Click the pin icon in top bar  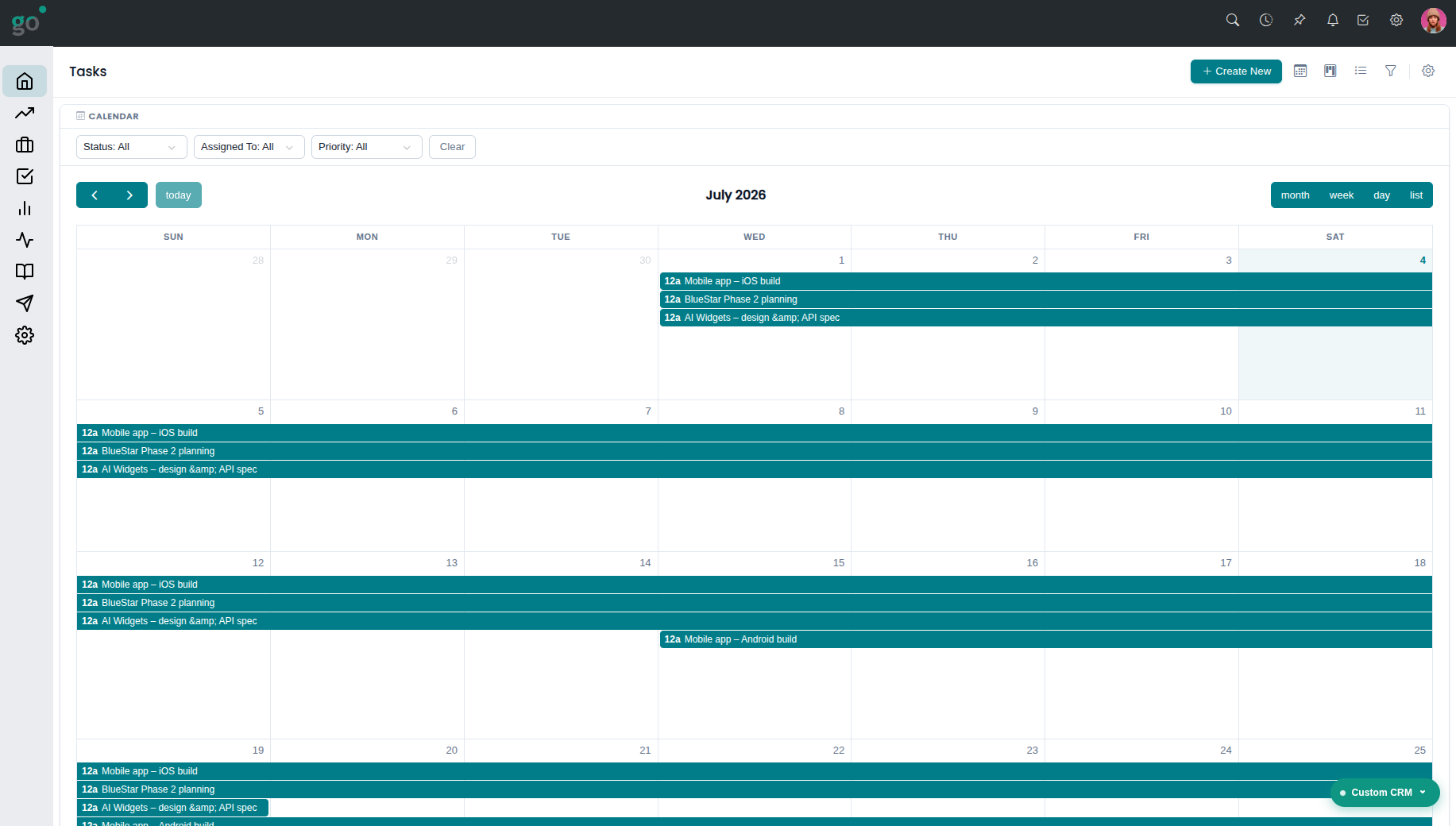(x=1300, y=20)
